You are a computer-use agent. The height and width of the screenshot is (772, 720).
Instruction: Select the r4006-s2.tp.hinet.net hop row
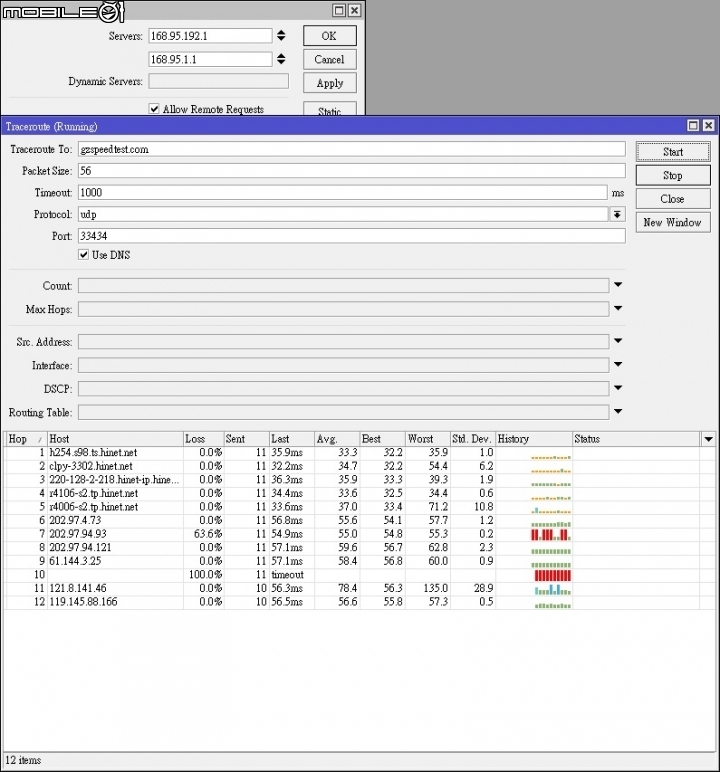[x=360, y=507]
